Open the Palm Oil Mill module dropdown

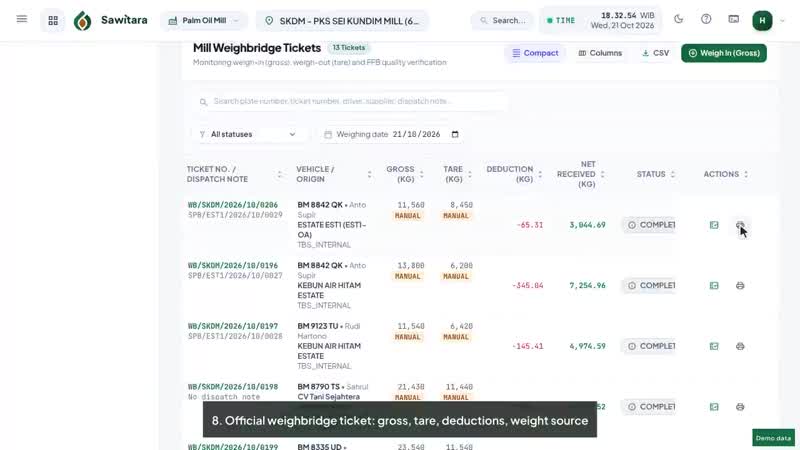click(204, 21)
